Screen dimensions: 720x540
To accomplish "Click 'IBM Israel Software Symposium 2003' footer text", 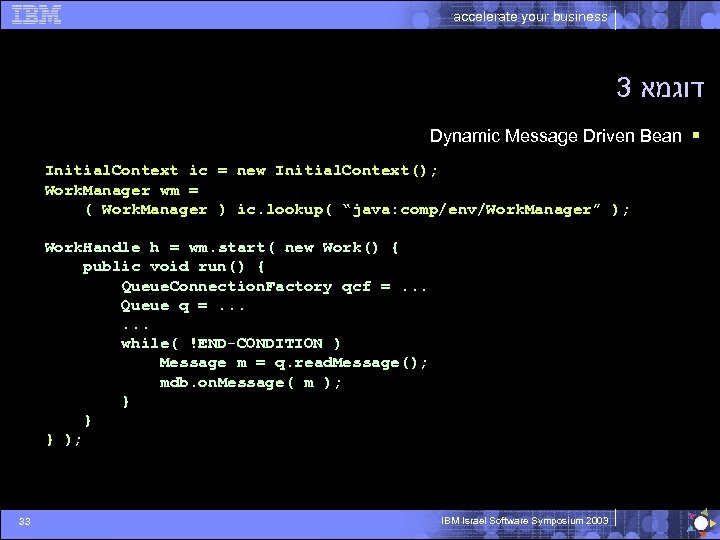I will [524, 521].
